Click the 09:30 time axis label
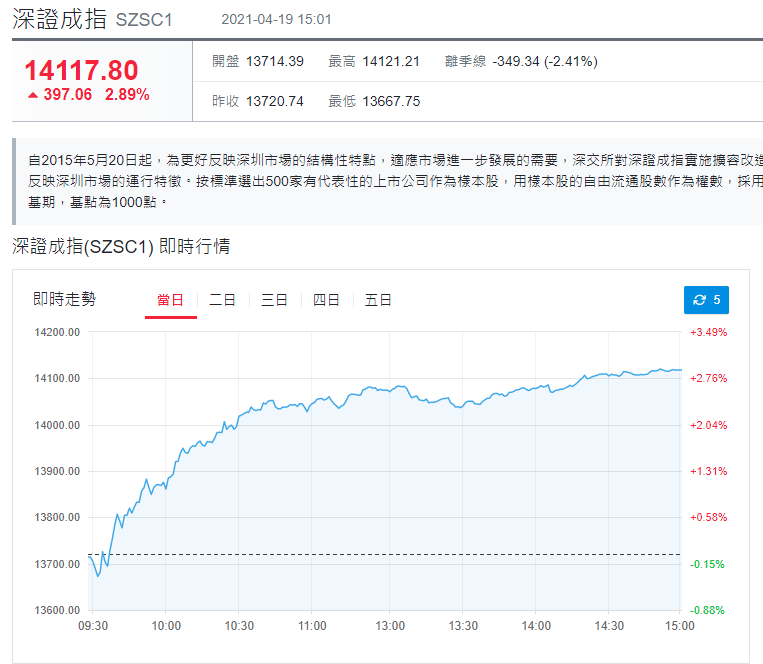Screen dimensions: 763x664 click(x=93, y=626)
